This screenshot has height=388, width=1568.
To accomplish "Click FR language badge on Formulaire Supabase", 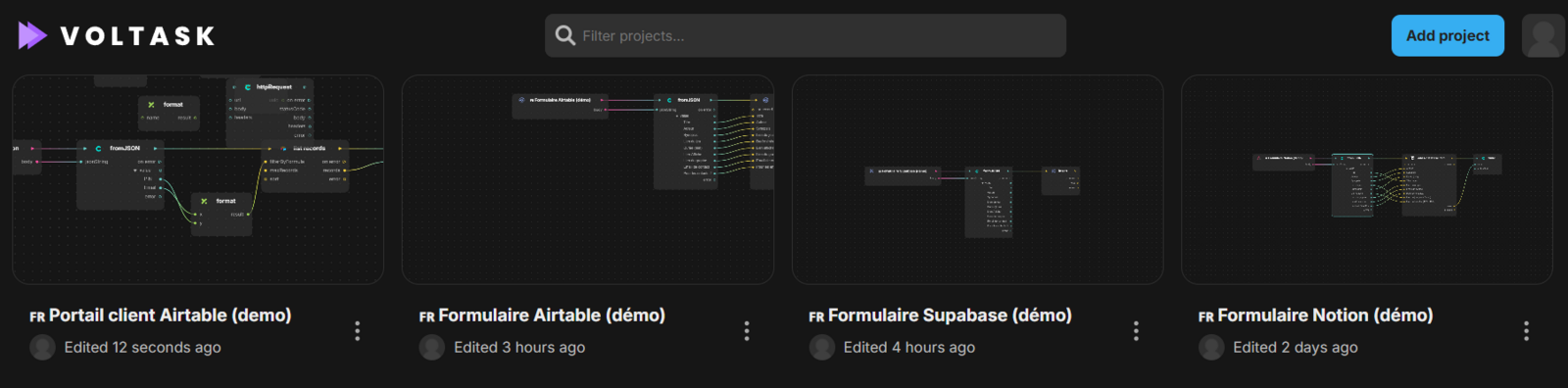I will [816, 317].
